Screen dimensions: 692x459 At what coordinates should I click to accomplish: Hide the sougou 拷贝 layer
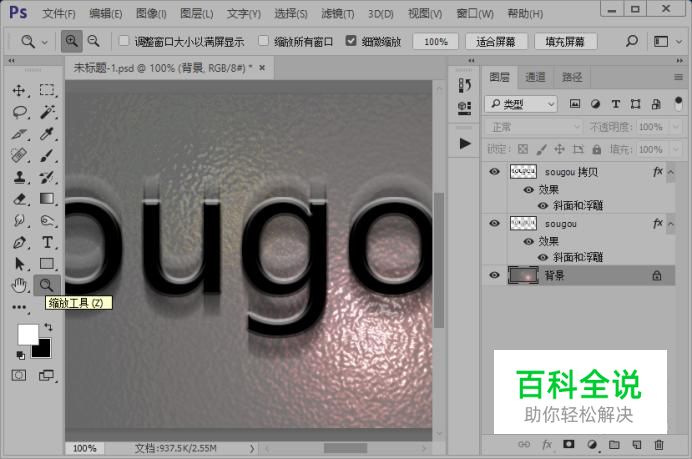click(x=494, y=172)
